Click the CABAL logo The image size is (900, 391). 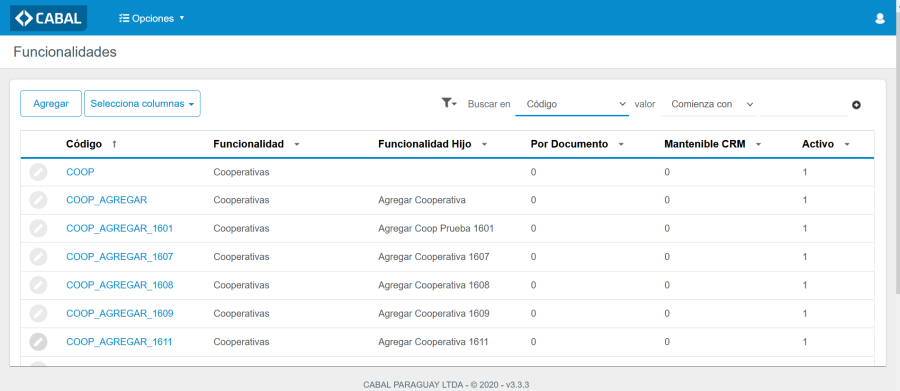(48, 18)
